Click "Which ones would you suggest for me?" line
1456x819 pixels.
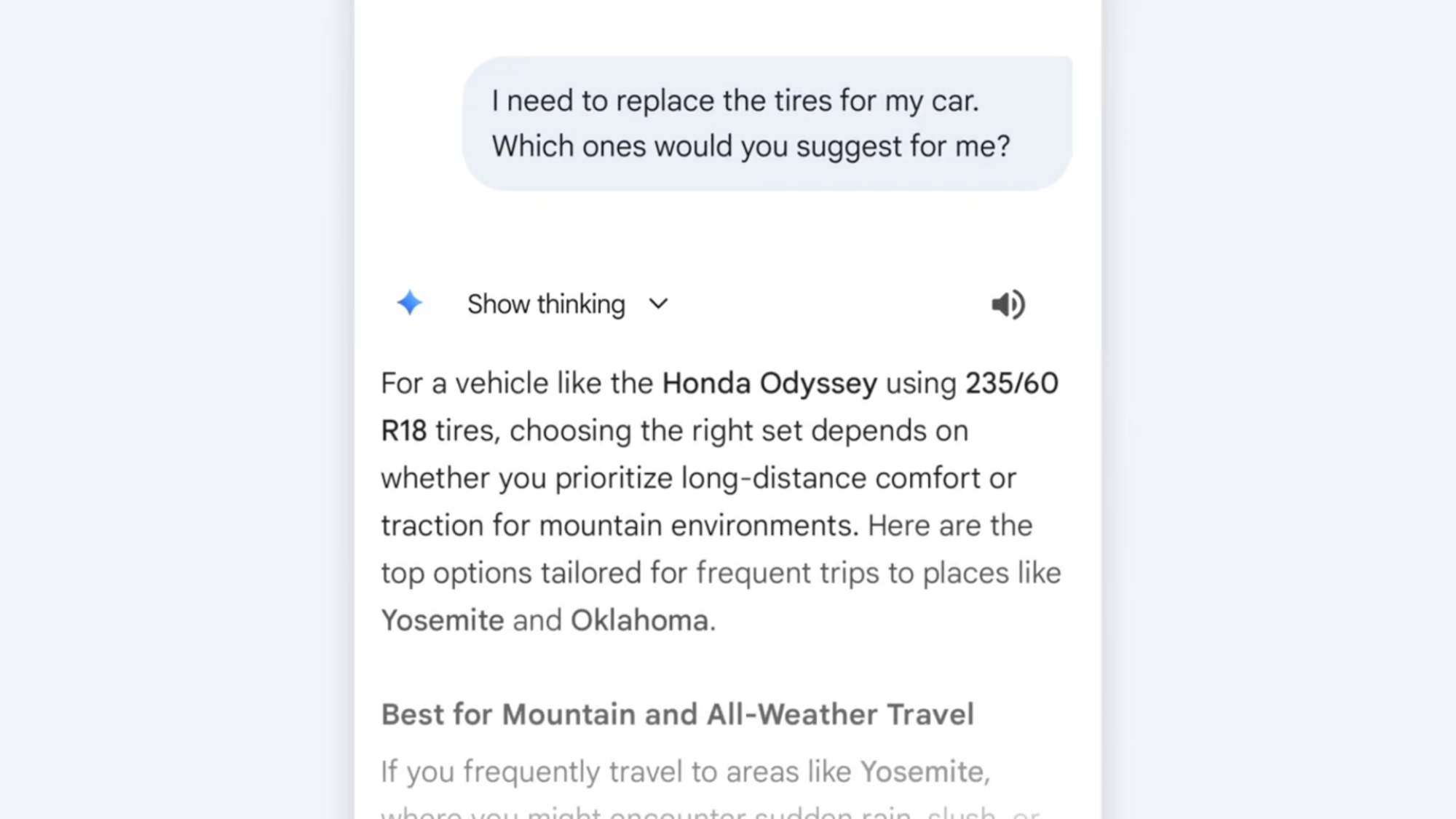(x=751, y=146)
